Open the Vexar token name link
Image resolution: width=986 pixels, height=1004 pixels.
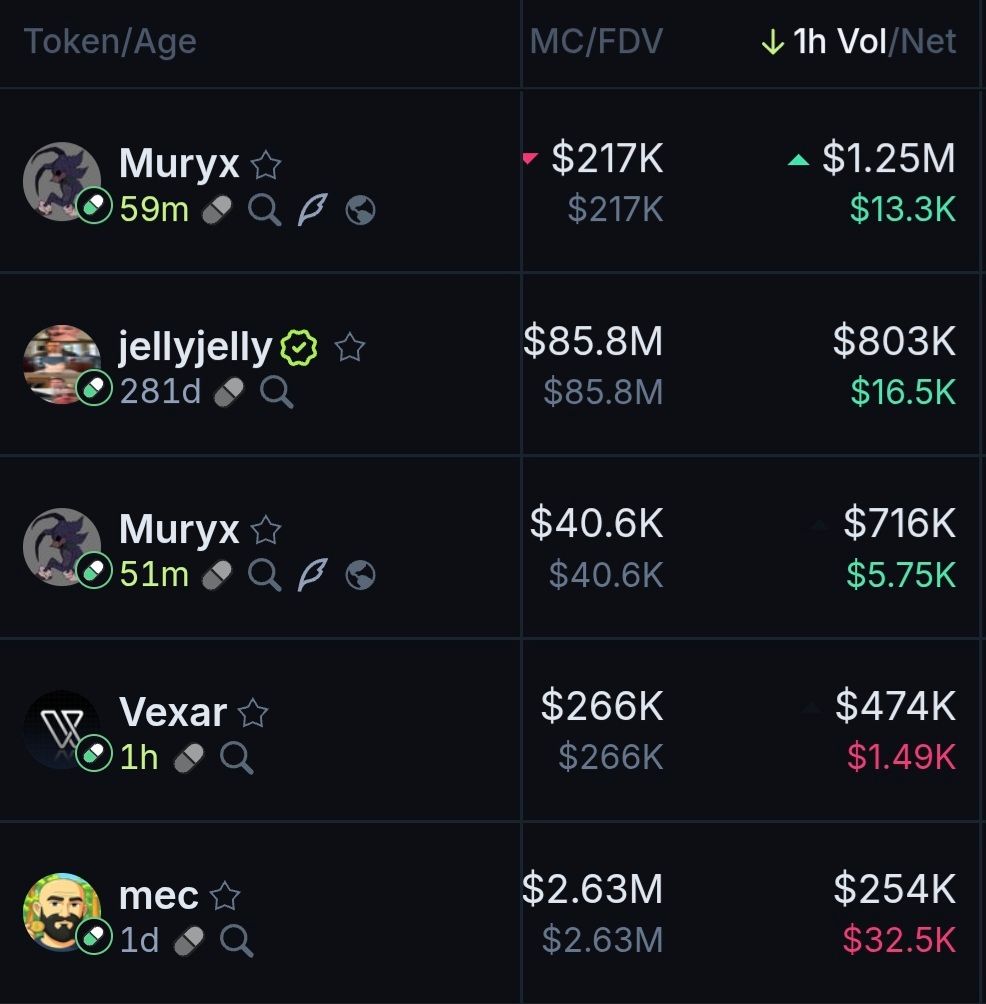coord(173,713)
